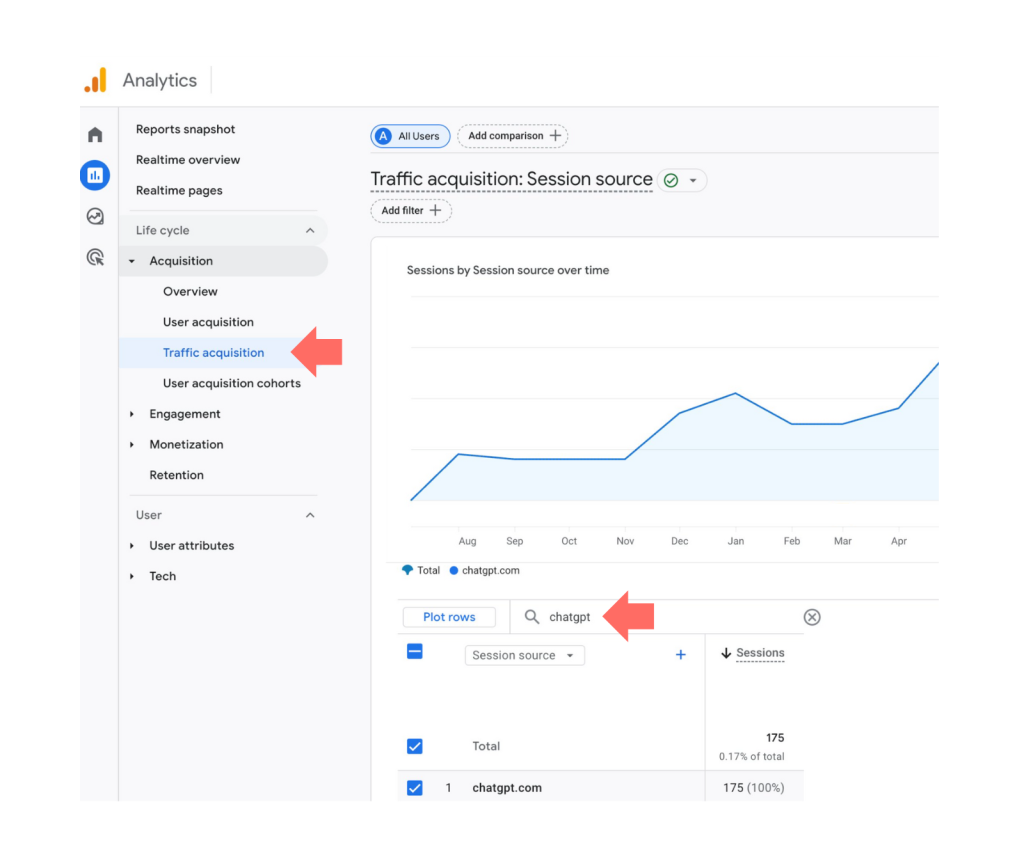Screen dimensions: 1024x852
Task: Open the Reports icon in left rail
Action: [x=95, y=176]
